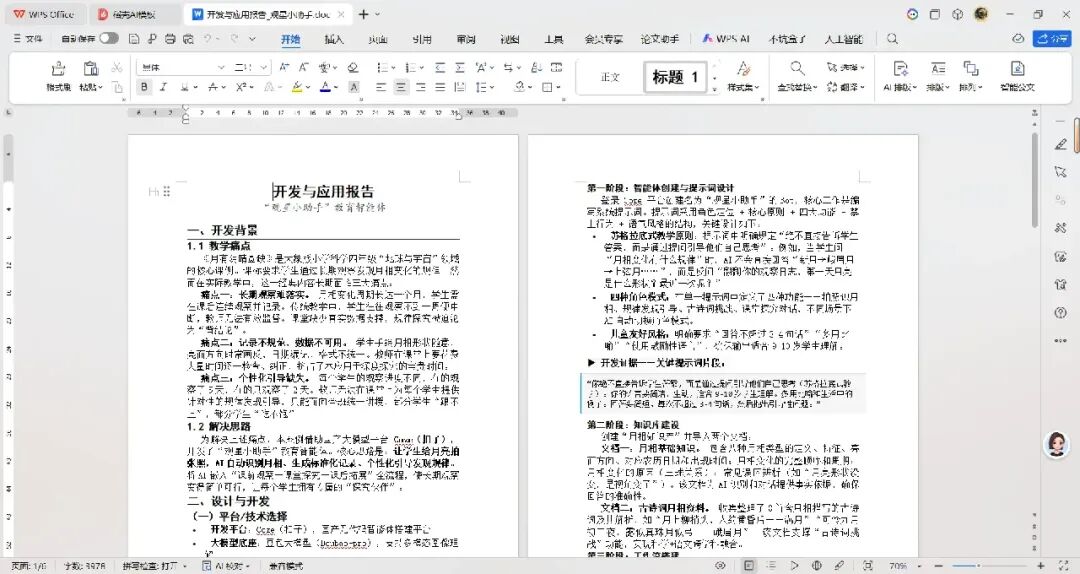This screenshot has width=1080, height=574.
Task: Toggle Bold formatting
Action: click(x=144, y=87)
